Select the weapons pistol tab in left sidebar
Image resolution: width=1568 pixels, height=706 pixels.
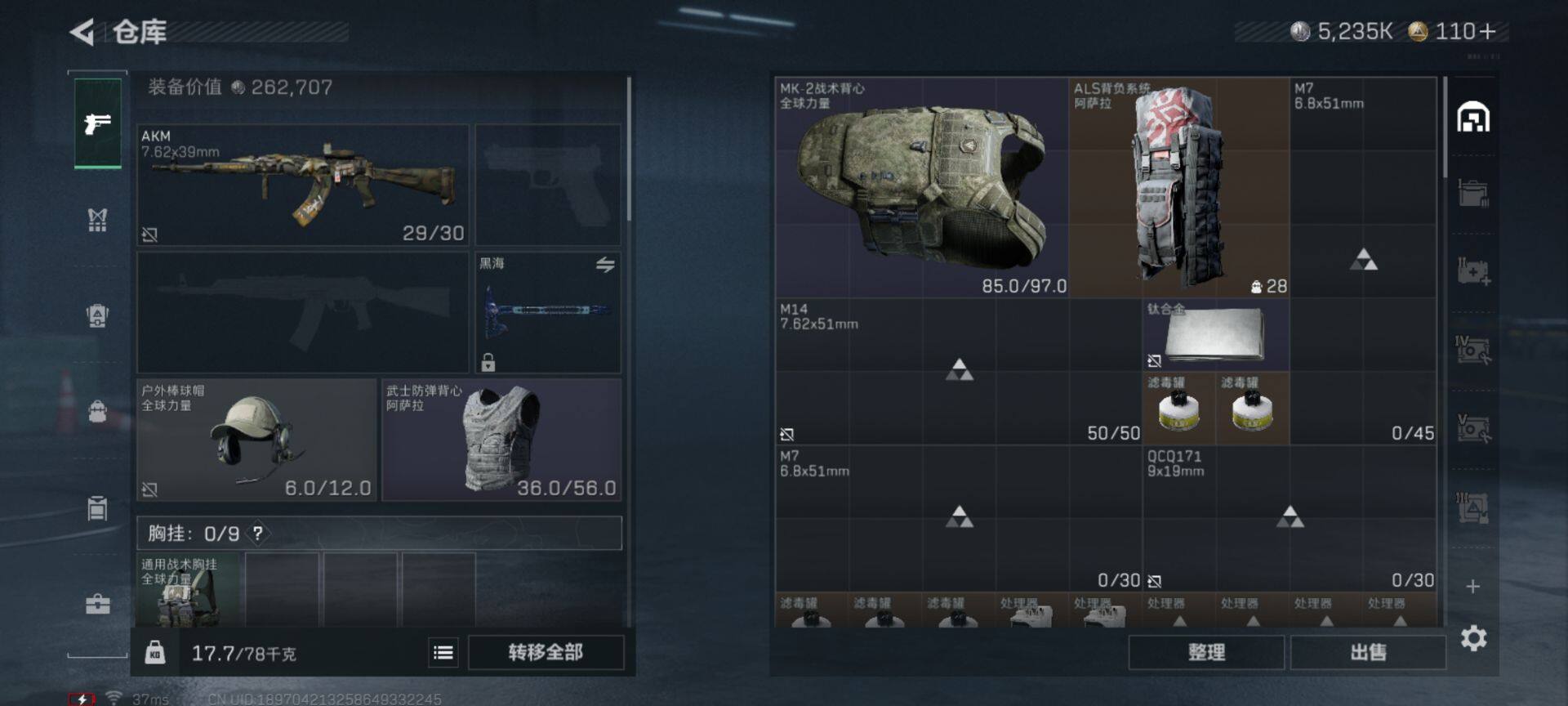coord(98,123)
